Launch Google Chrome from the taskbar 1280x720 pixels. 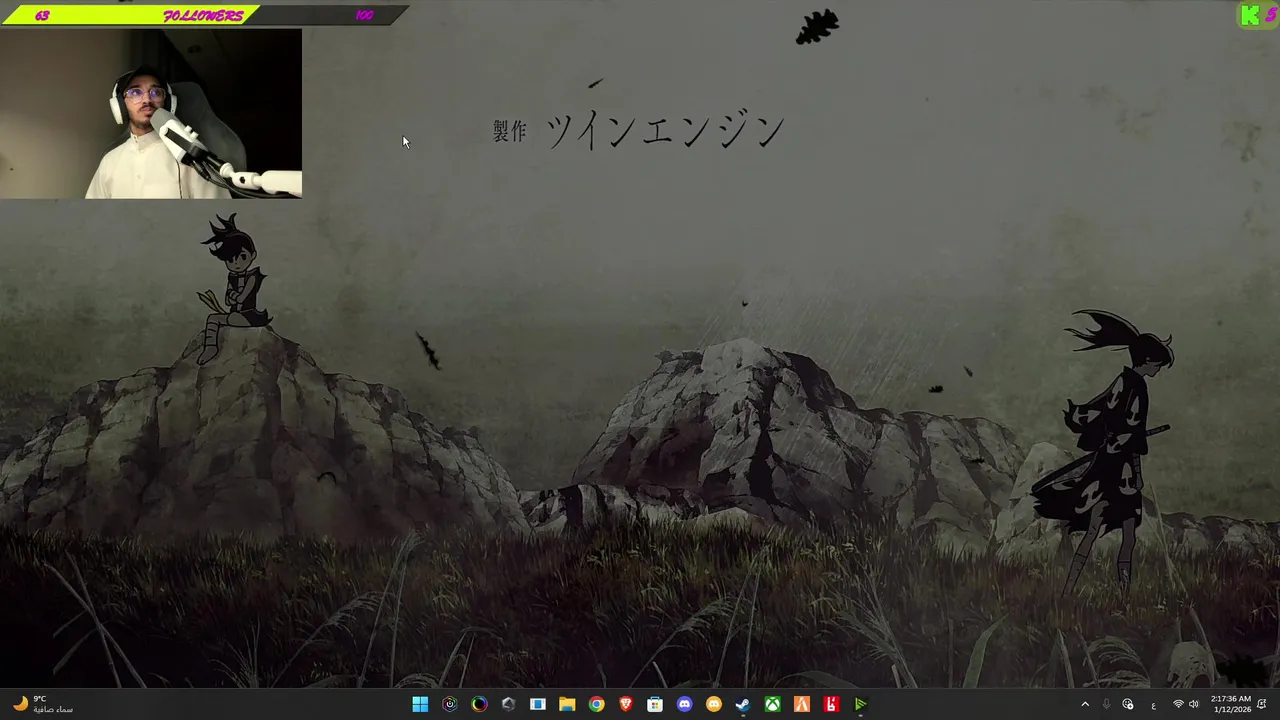[x=596, y=704]
